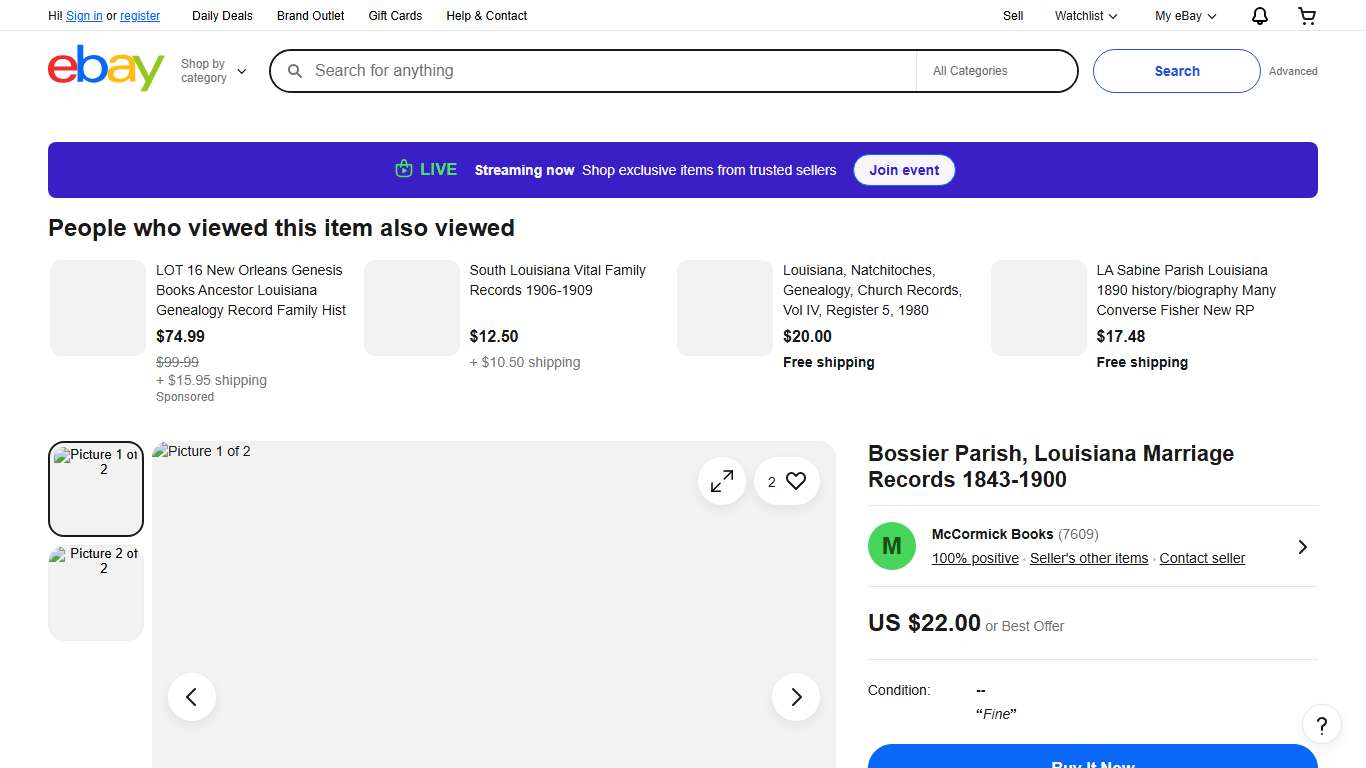1366x768 pixels.
Task: Open the notifications bell icon
Action: tap(1260, 16)
